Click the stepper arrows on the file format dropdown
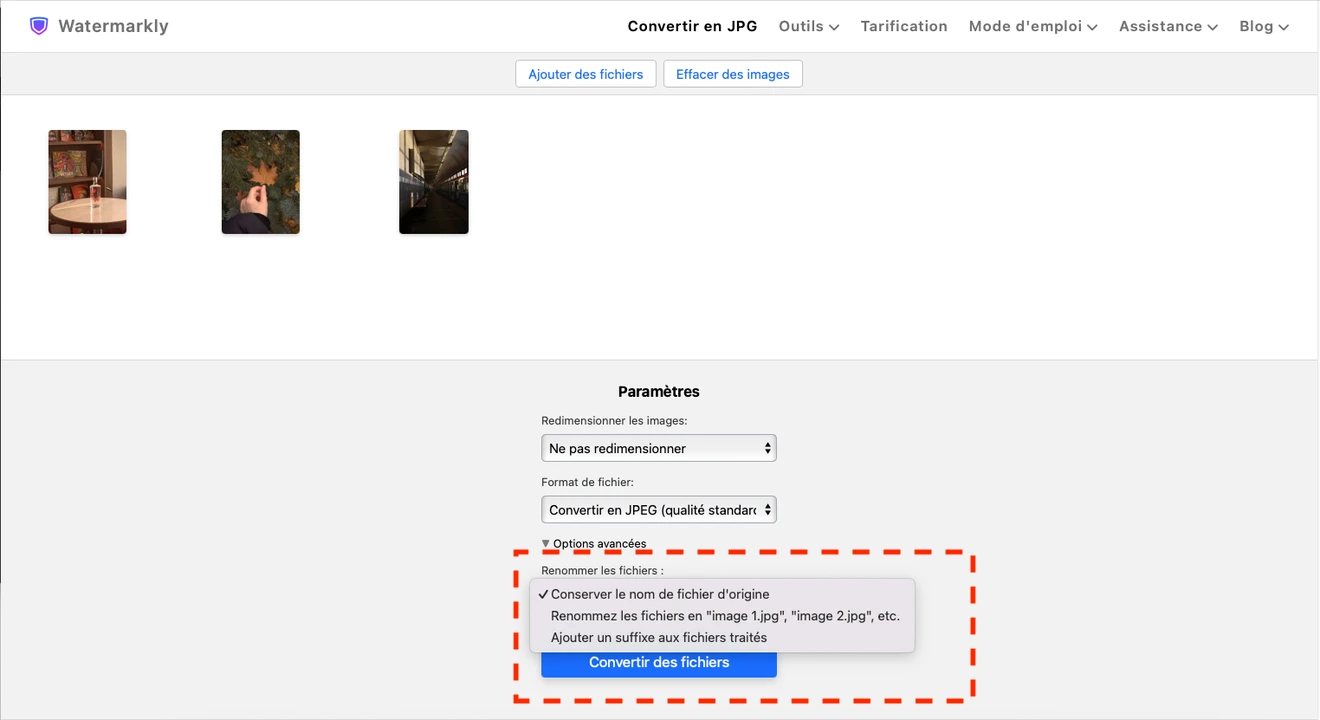1320x720 pixels. (x=767, y=509)
